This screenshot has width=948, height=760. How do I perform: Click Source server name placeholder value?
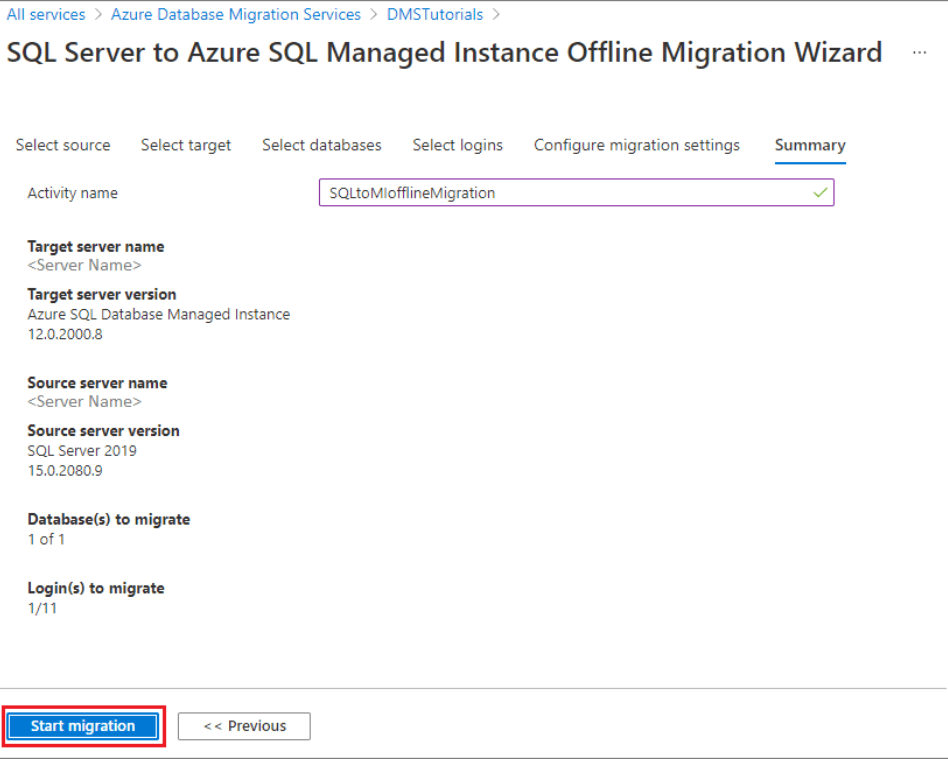tap(84, 401)
